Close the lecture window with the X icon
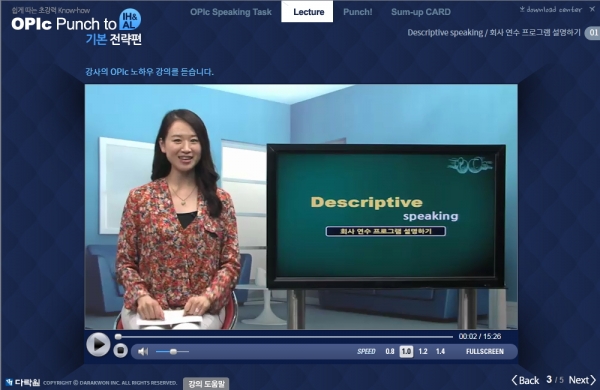The height and width of the screenshot is (390, 600). coord(592,9)
